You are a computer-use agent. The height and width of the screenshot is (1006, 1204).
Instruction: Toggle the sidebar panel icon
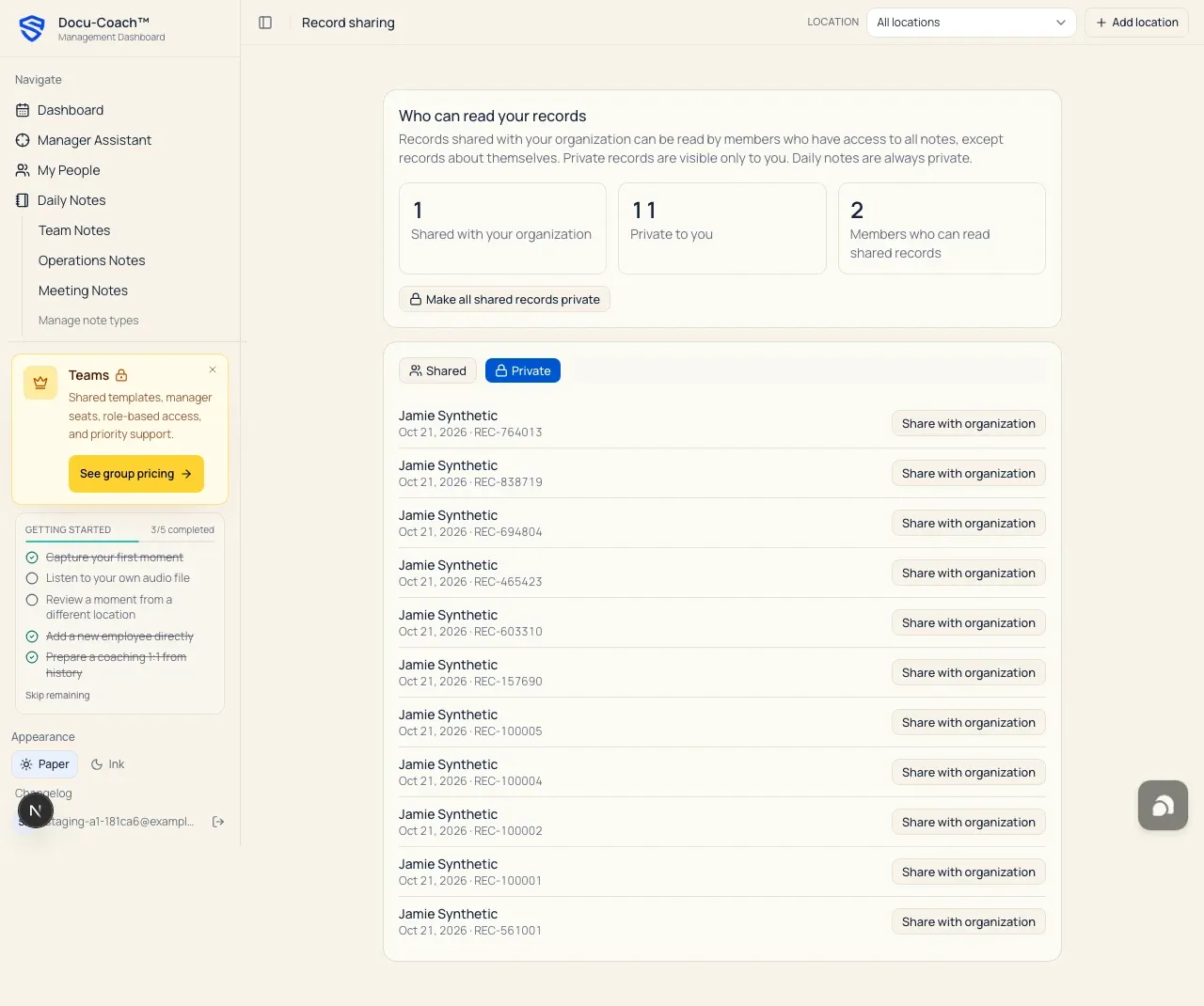click(265, 23)
